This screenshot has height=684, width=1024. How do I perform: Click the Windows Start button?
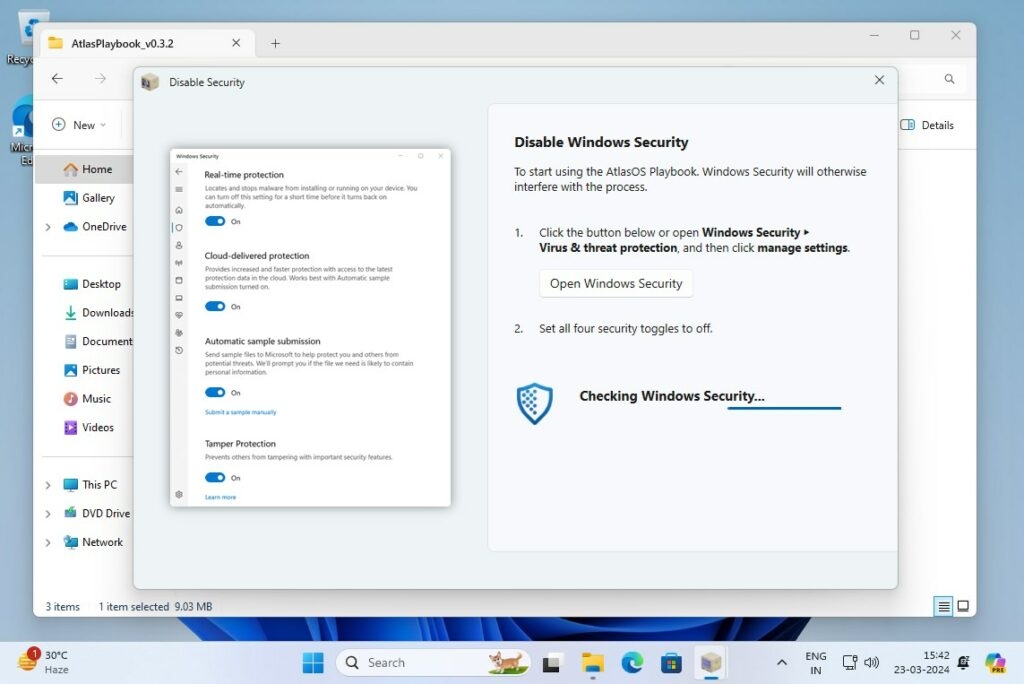[313, 663]
